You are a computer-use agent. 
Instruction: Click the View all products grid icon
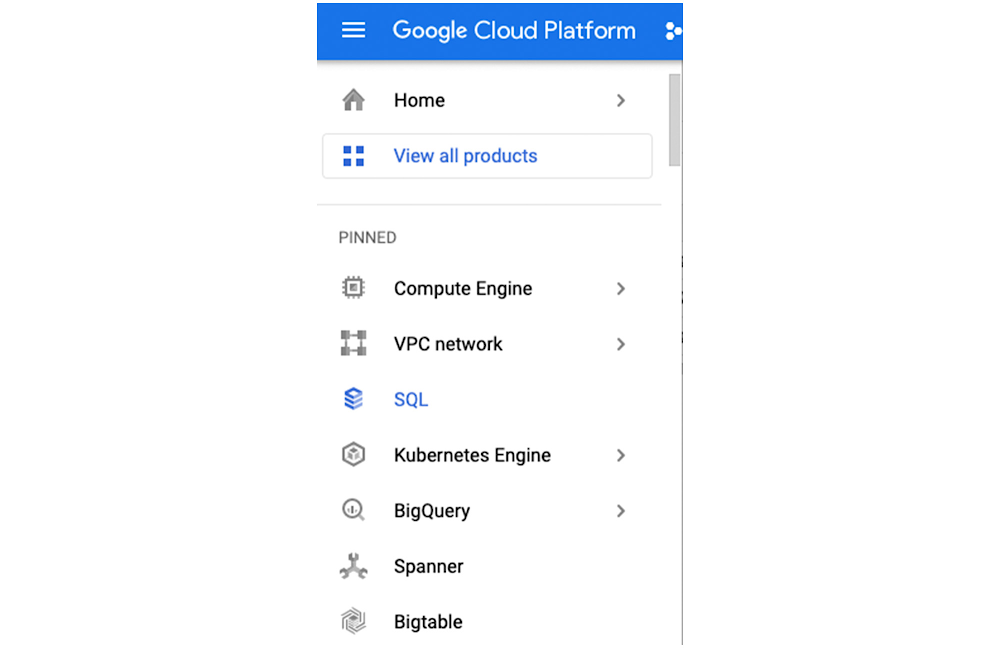tap(353, 156)
